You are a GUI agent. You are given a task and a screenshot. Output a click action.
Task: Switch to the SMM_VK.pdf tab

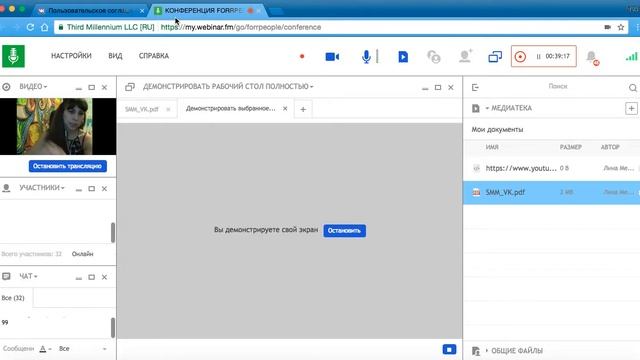(x=142, y=109)
